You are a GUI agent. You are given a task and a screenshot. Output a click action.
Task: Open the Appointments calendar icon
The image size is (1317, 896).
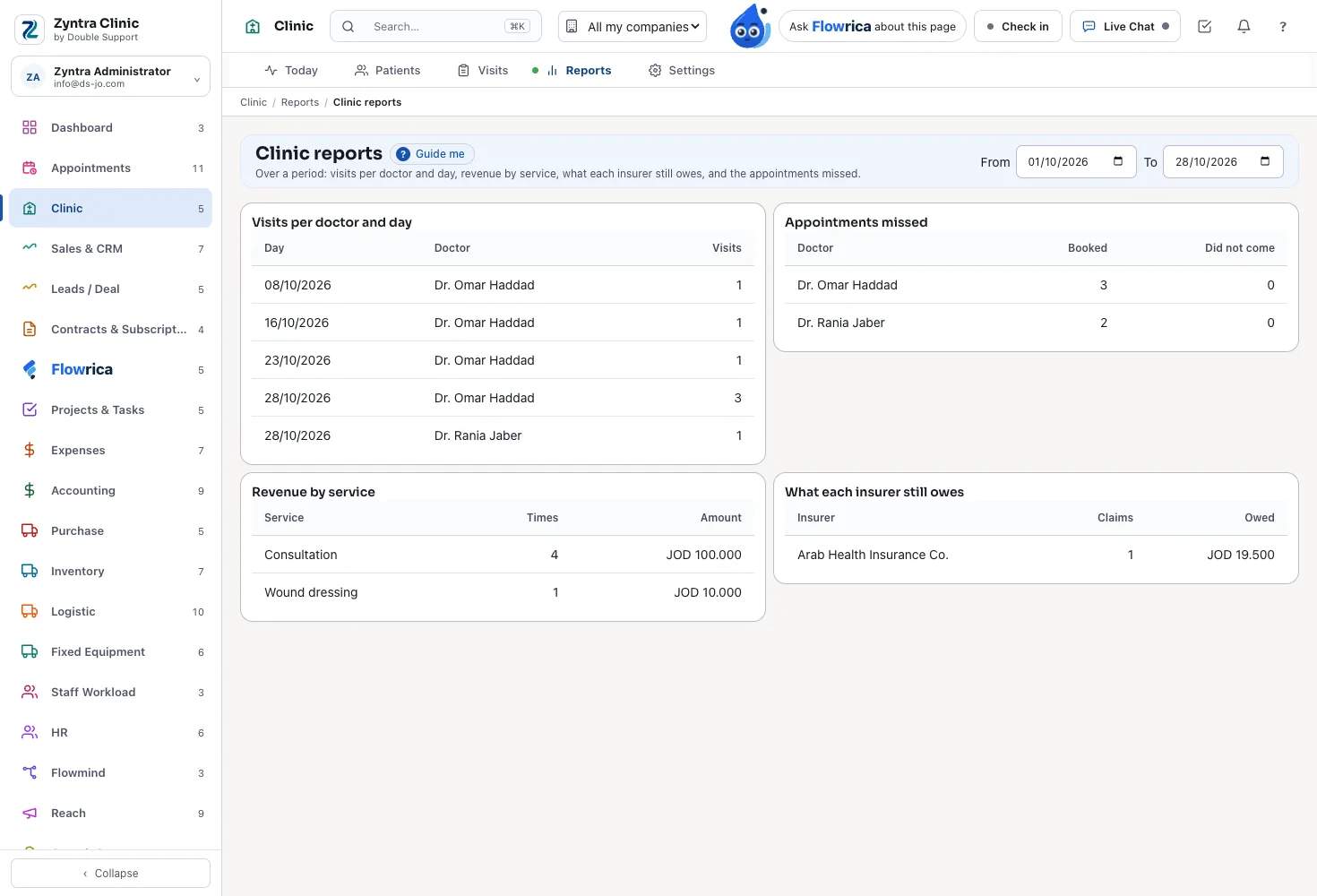pos(30,168)
